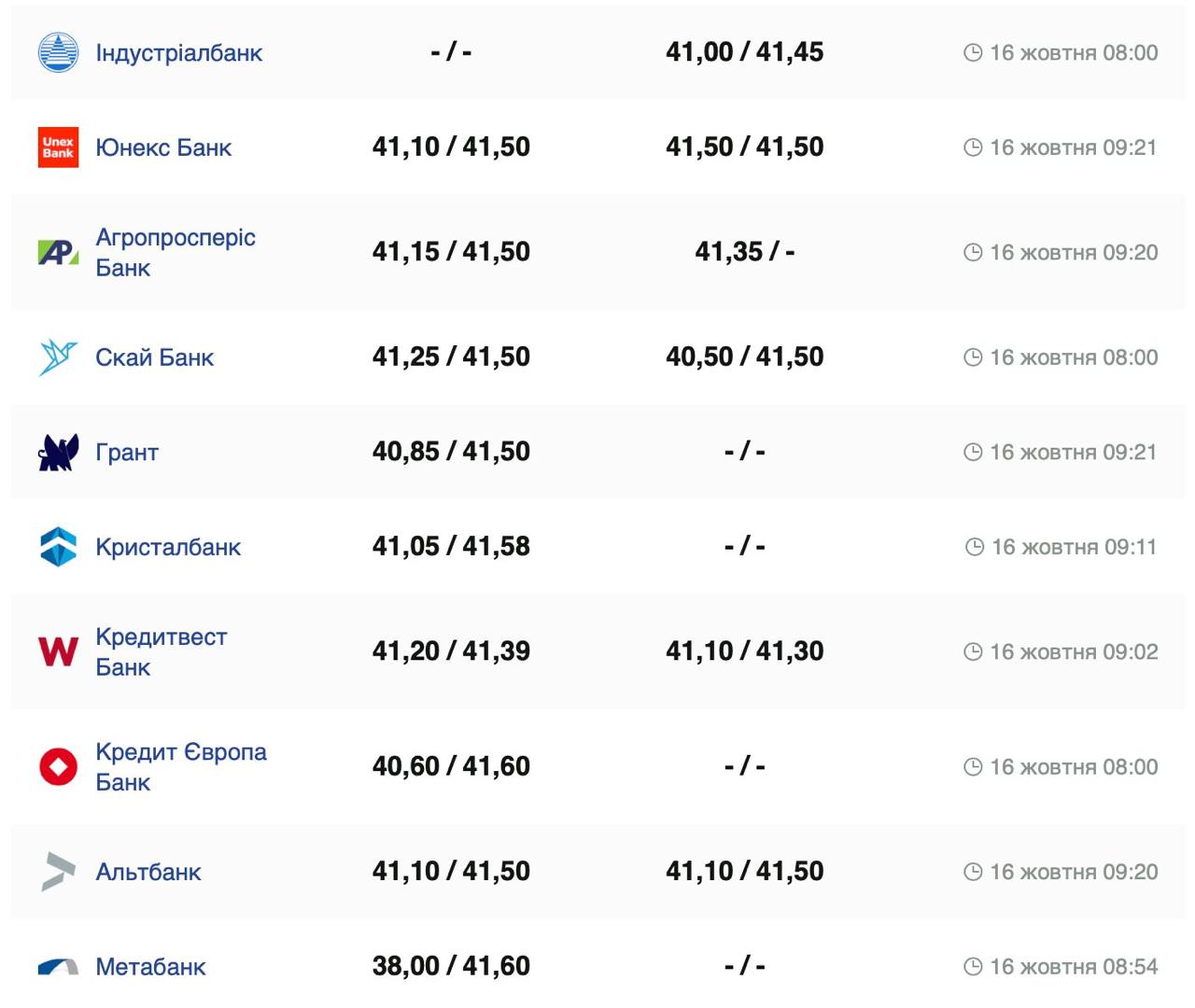
Task: Open the Юнекс Банк link
Action: (163, 147)
